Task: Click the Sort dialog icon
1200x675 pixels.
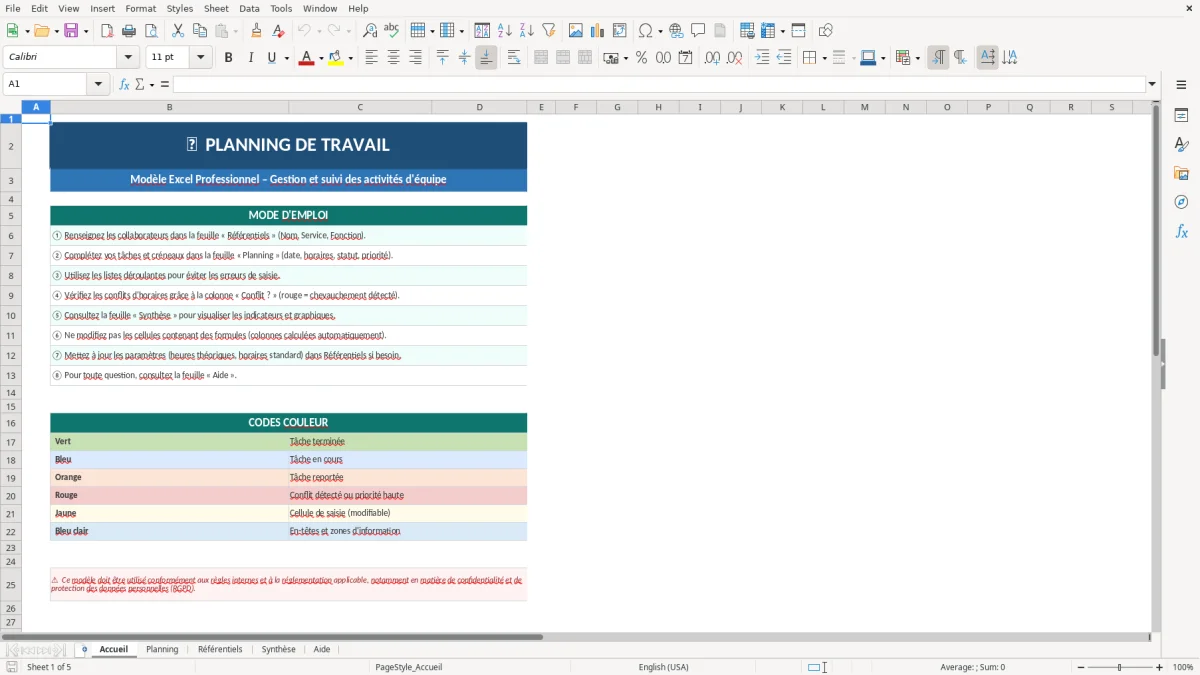Action: [x=482, y=31]
